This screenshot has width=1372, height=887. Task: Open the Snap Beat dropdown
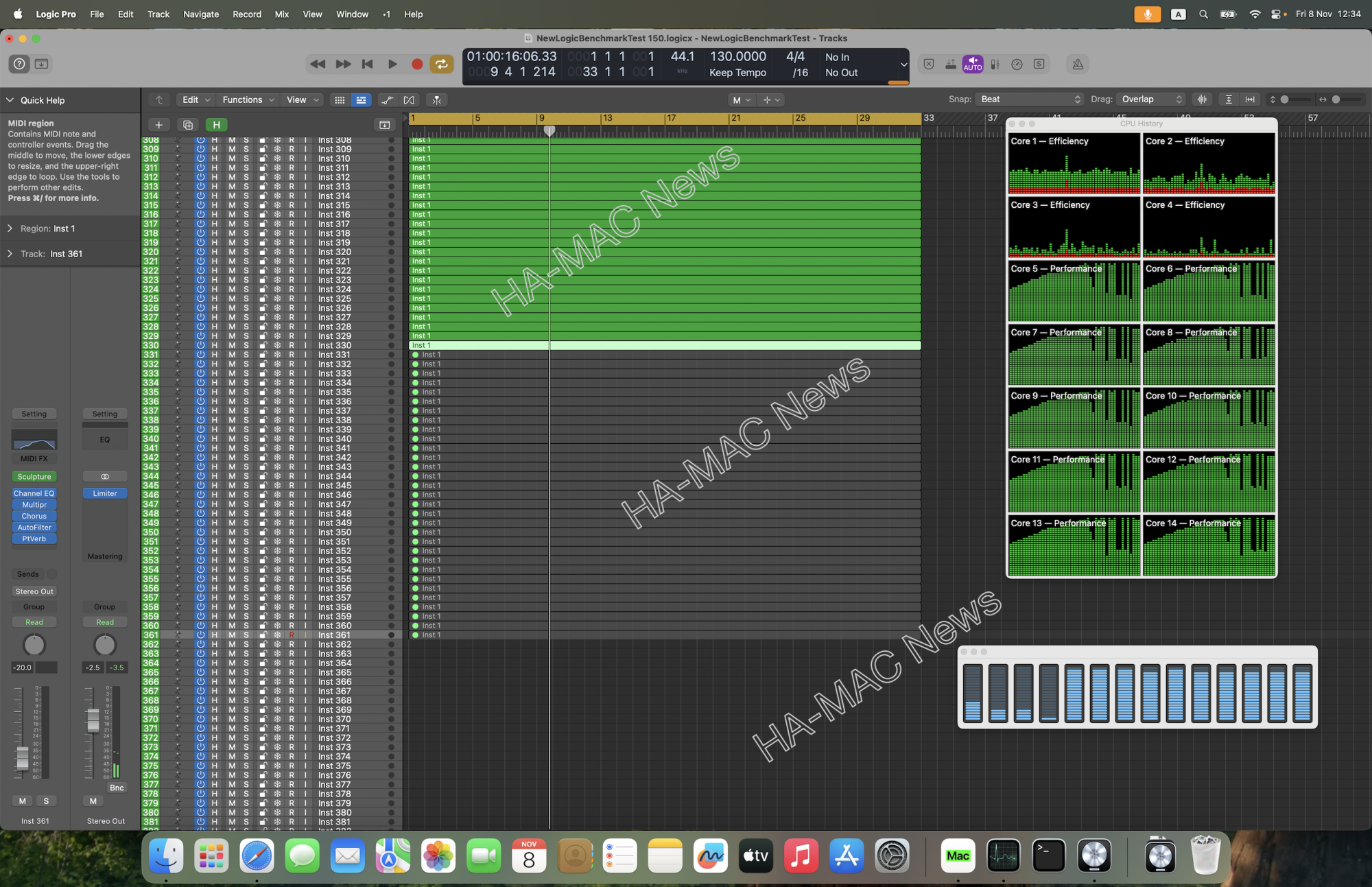coord(1030,99)
